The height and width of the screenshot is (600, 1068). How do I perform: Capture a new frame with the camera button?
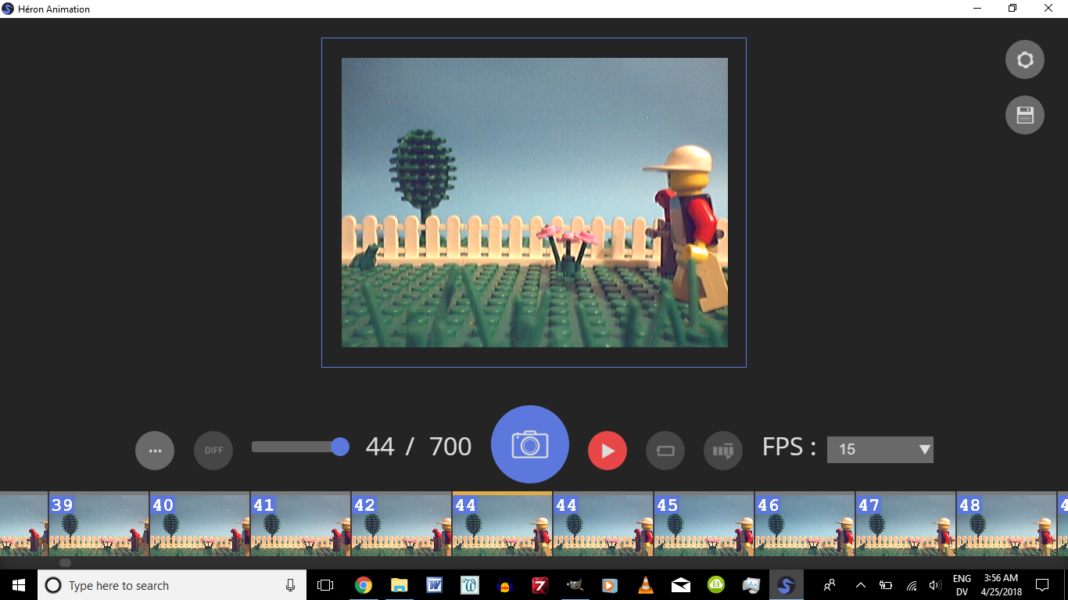[529, 444]
